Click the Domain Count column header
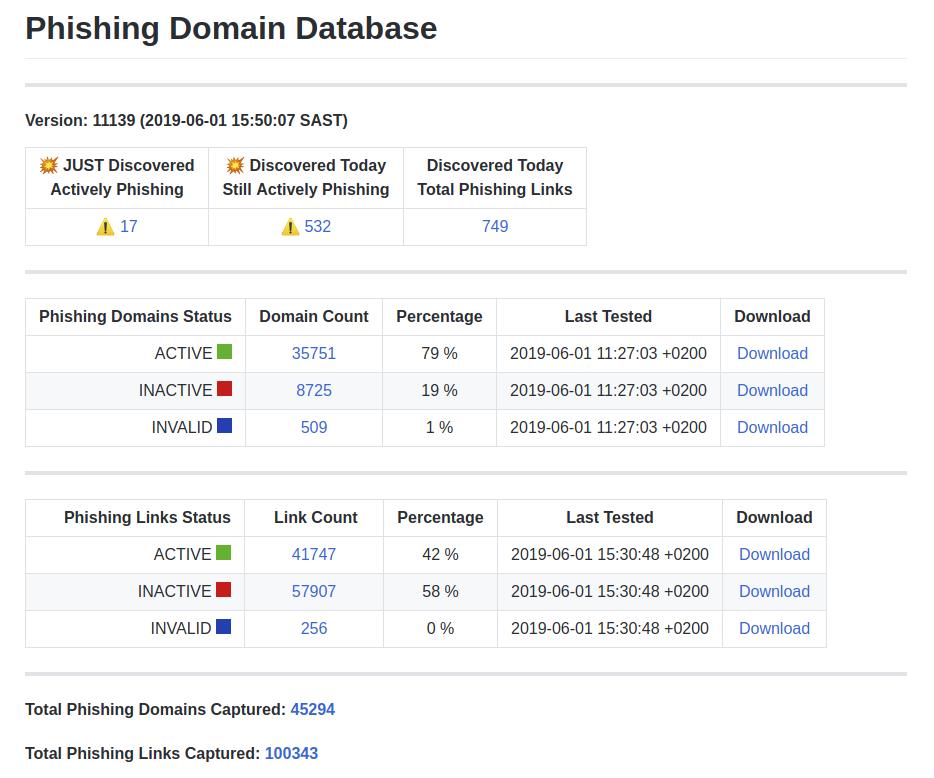 tap(314, 316)
